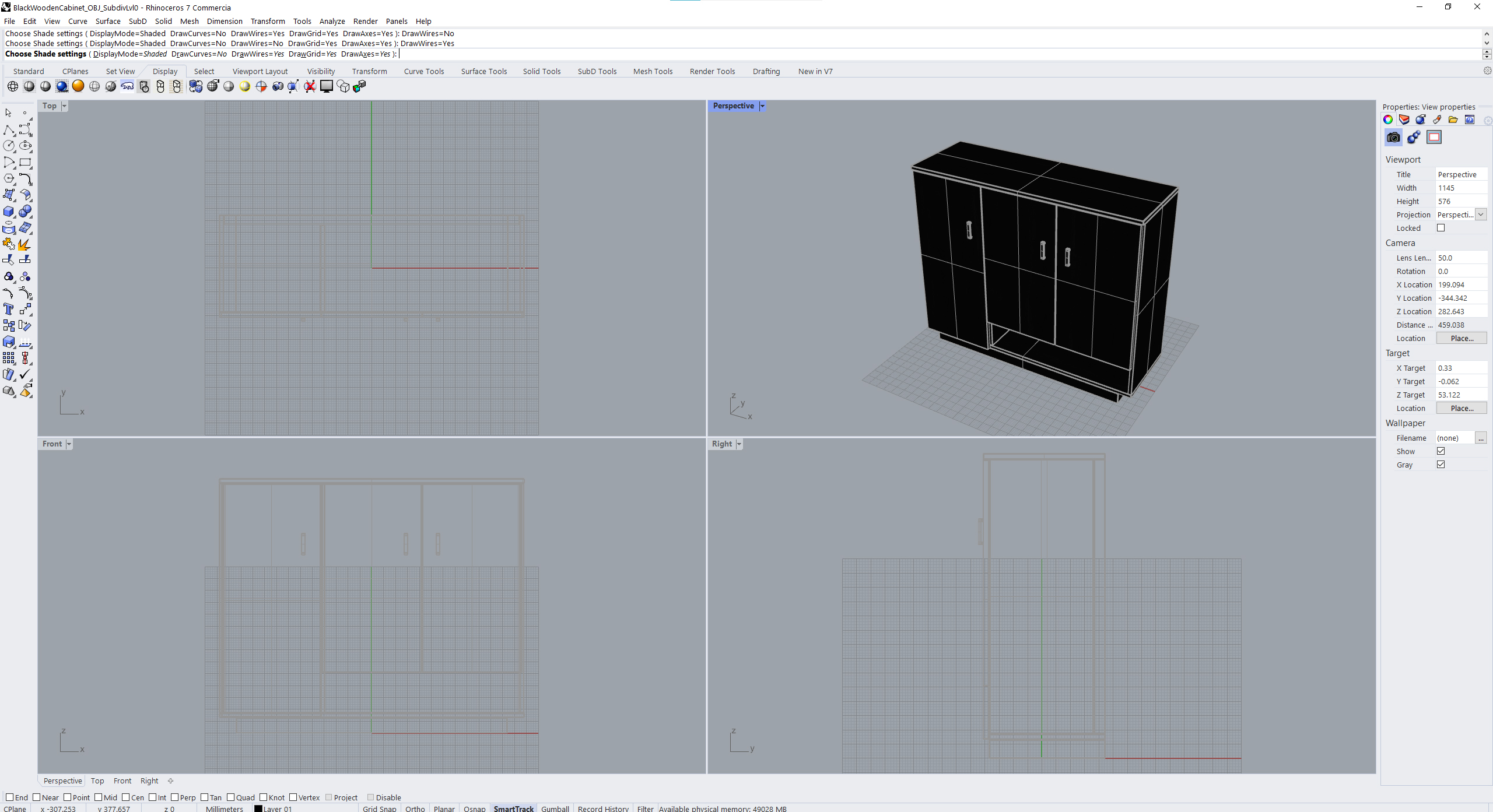Image resolution: width=1493 pixels, height=812 pixels.
Task: Uncheck the wallpaper Gray checkbox
Action: tap(1441, 465)
